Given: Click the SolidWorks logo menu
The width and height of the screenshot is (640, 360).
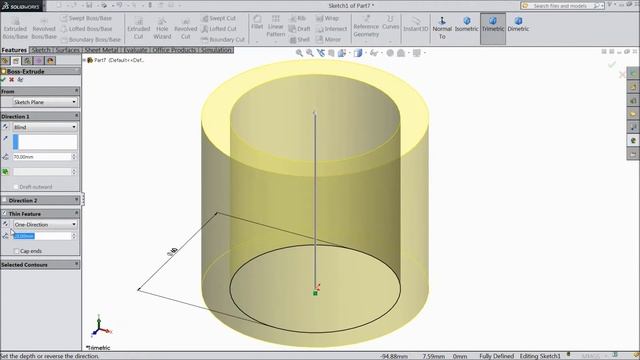Looking at the screenshot, I should tap(21, 6).
